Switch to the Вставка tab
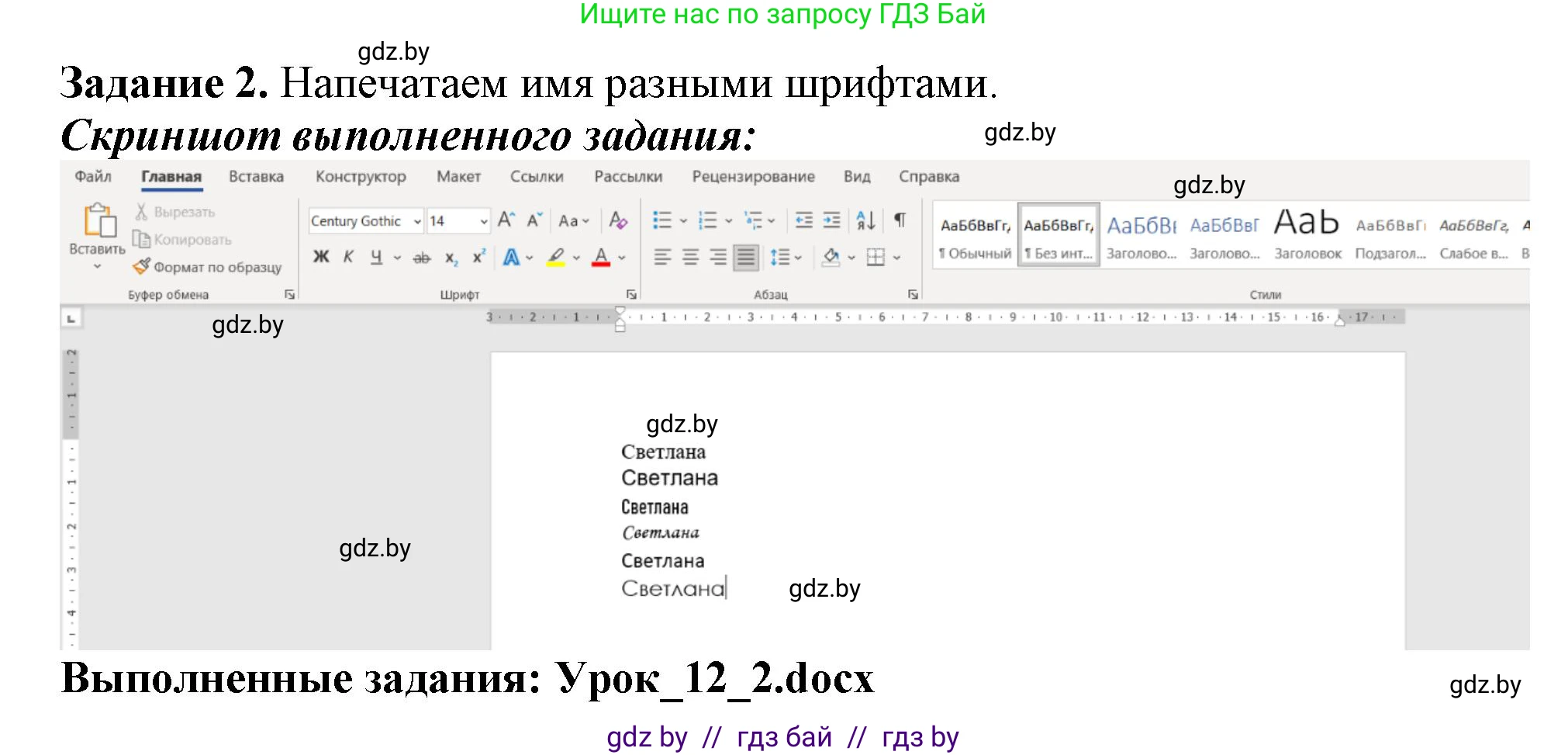The height and width of the screenshot is (755, 1568). click(256, 176)
